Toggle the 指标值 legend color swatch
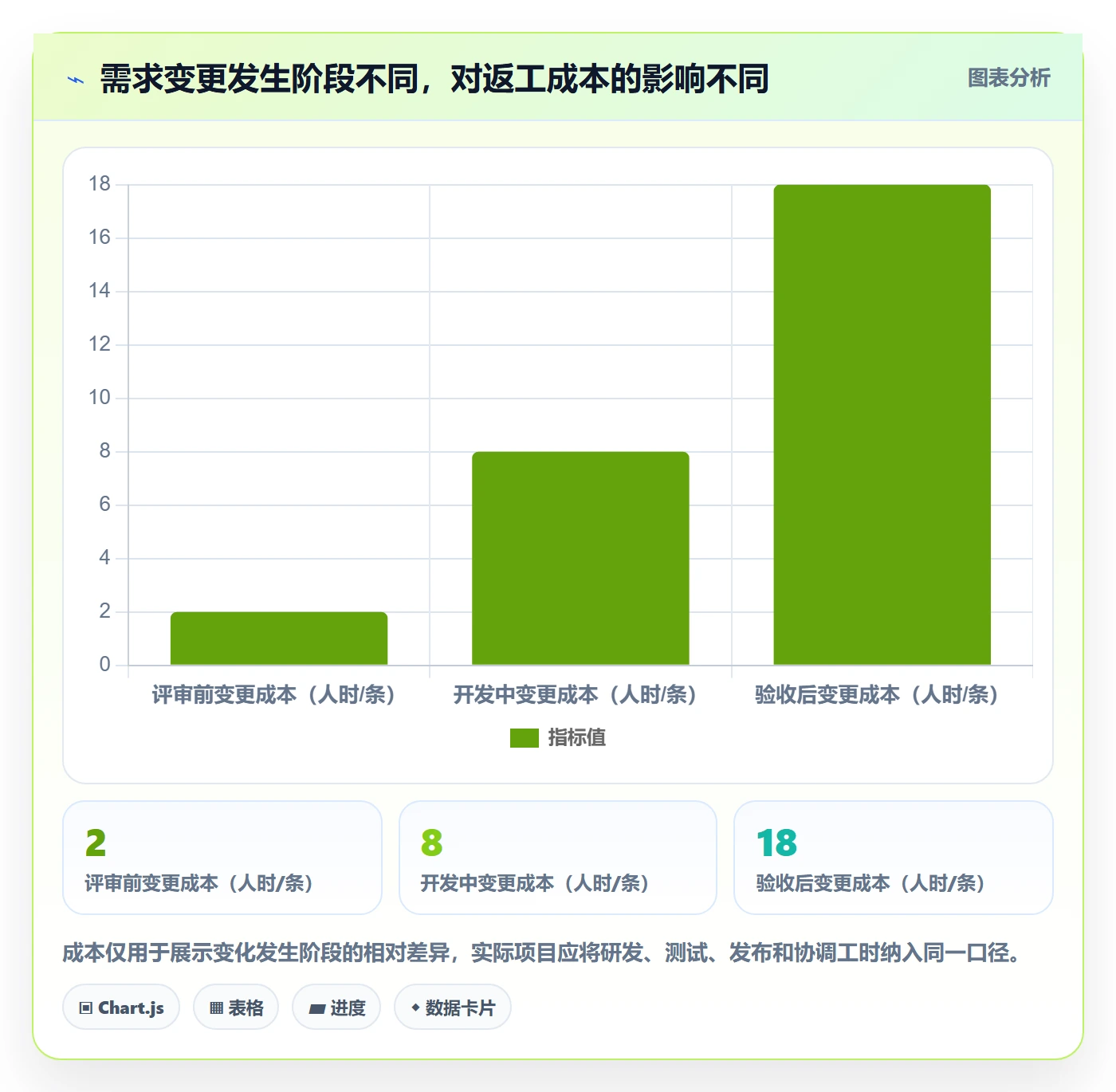This screenshot has height=1092, width=1116. (x=525, y=738)
